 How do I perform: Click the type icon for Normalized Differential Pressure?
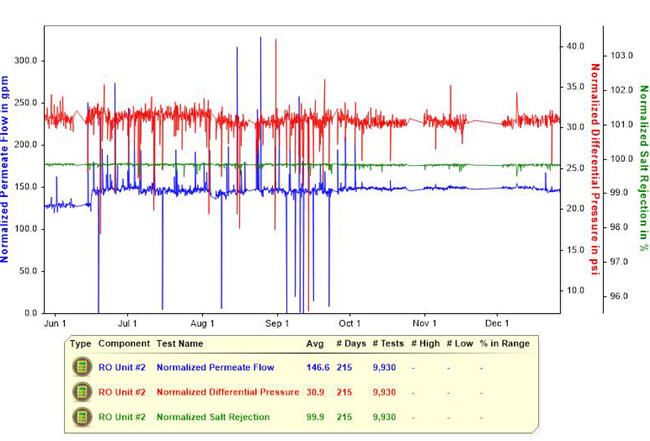[x=81, y=392]
